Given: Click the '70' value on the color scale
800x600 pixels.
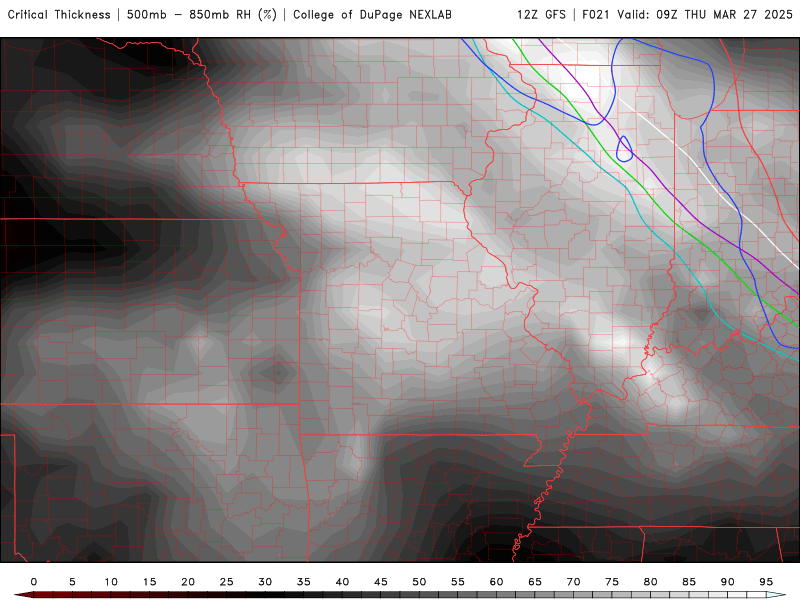Looking at the screenshot, I should (x=573, y=582).
